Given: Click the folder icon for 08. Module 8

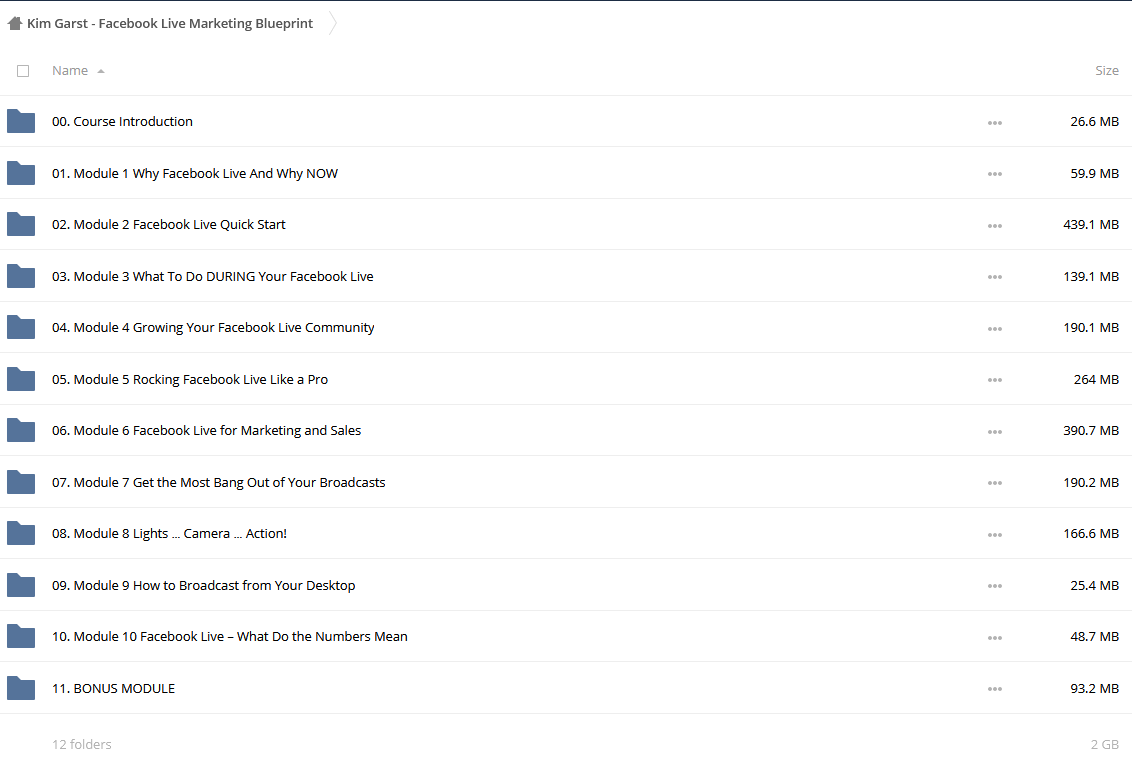Looking at the screenshot, I should click(x=21, y=533).
